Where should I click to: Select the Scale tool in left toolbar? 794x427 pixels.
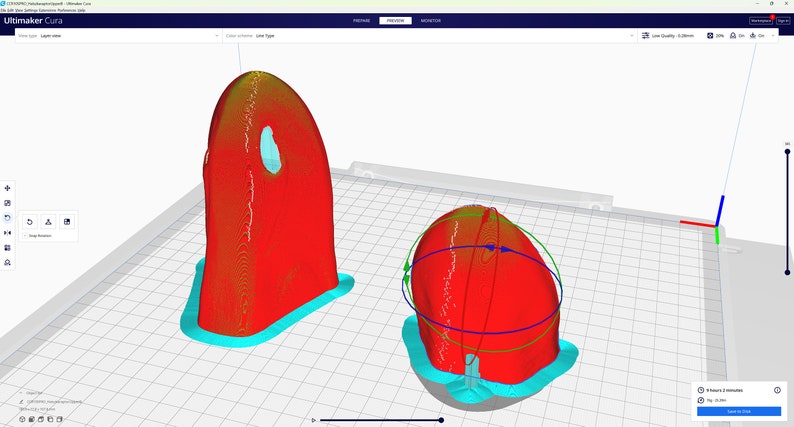(x=7, y=203)
